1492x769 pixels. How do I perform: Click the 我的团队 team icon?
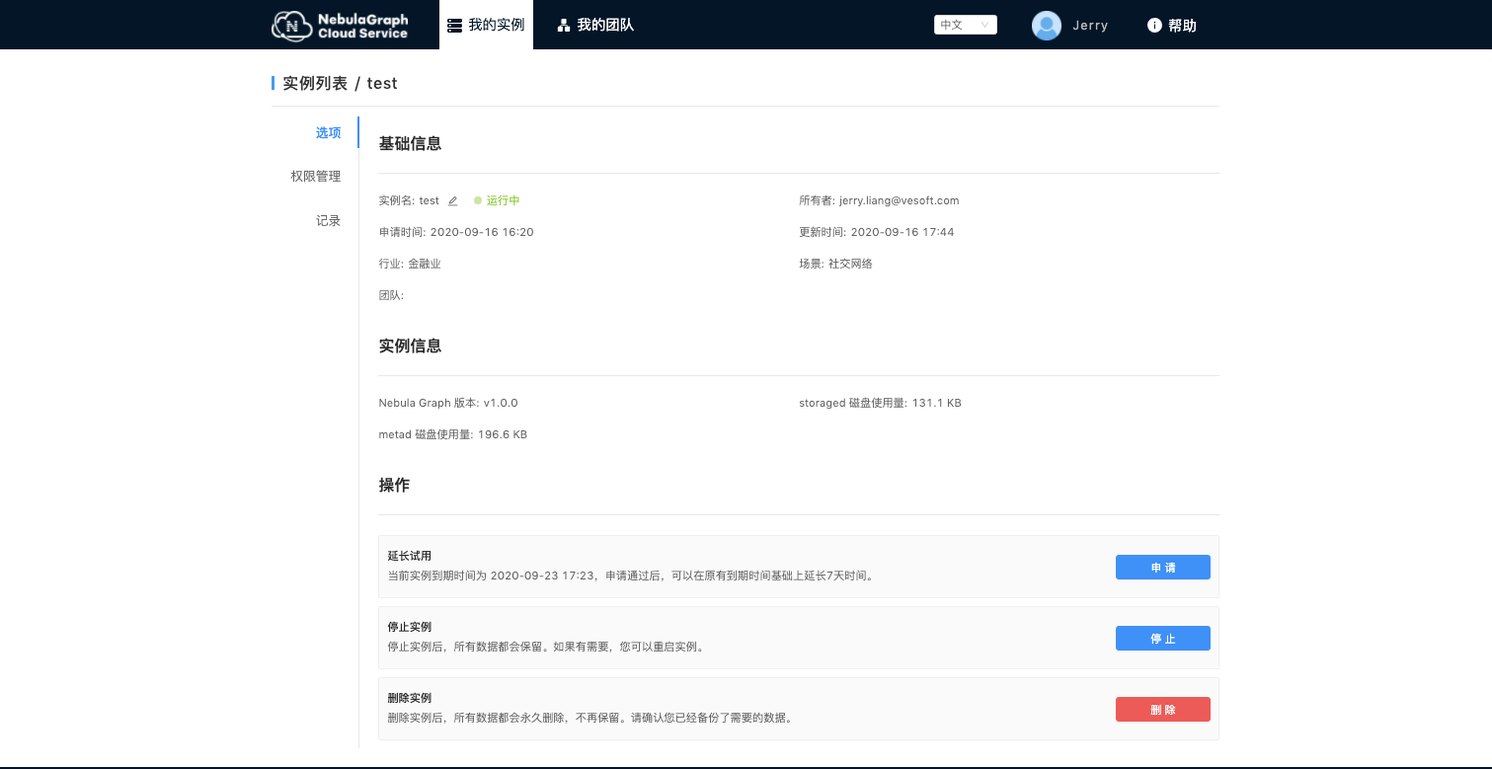click(x=564, y=25)
